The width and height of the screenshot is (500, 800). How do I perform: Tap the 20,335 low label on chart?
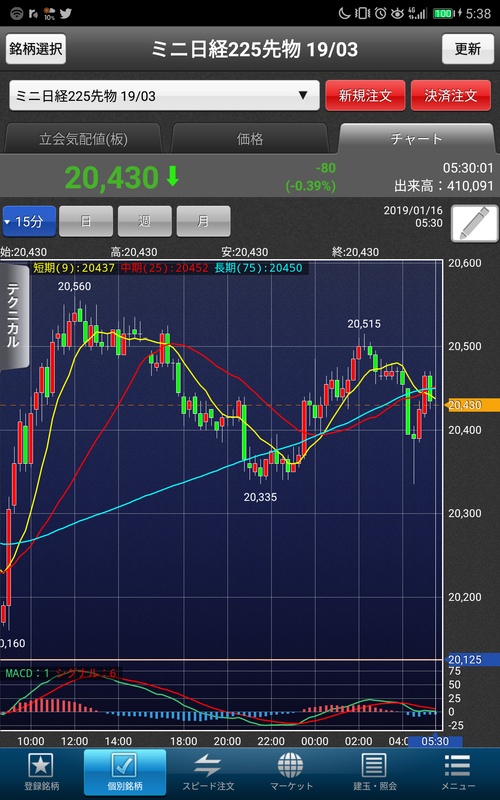pyautogui.click(x=260, y=497)
